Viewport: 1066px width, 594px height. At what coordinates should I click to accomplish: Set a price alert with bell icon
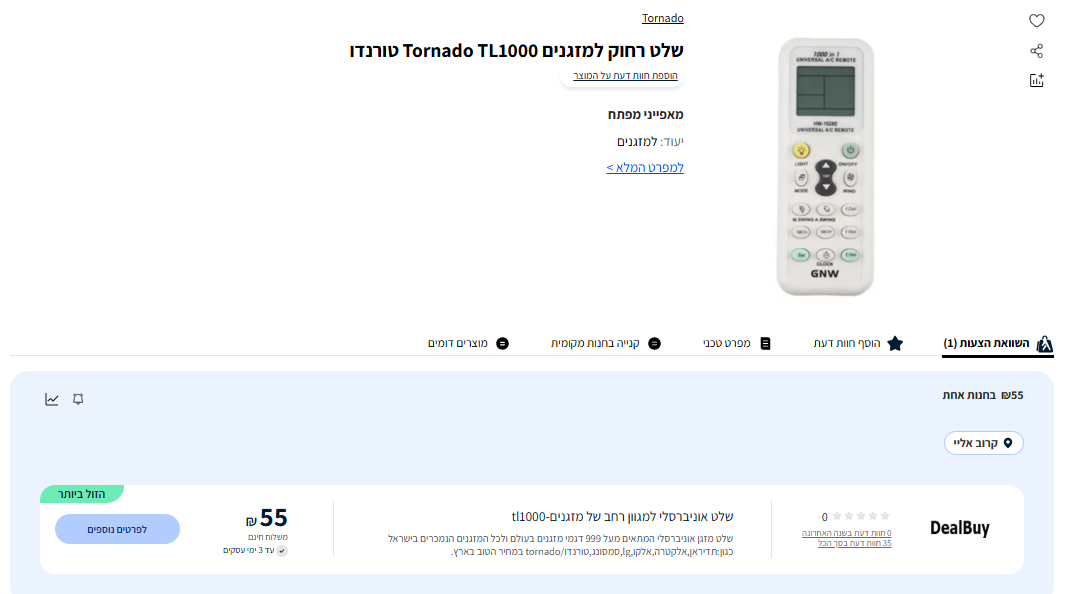click(78, 399)
